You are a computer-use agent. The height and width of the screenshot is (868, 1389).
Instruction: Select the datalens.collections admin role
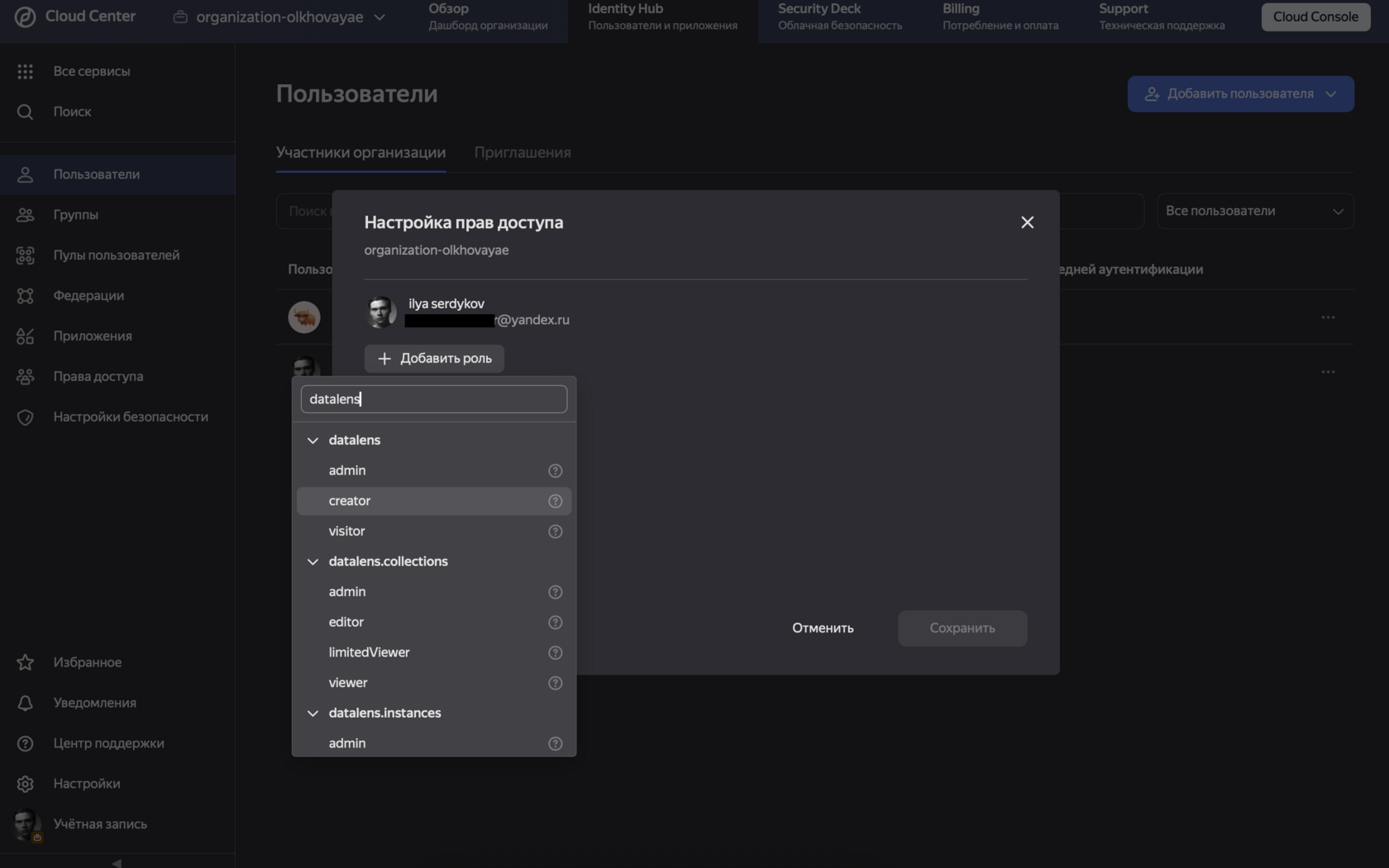(x=434, y=593)
